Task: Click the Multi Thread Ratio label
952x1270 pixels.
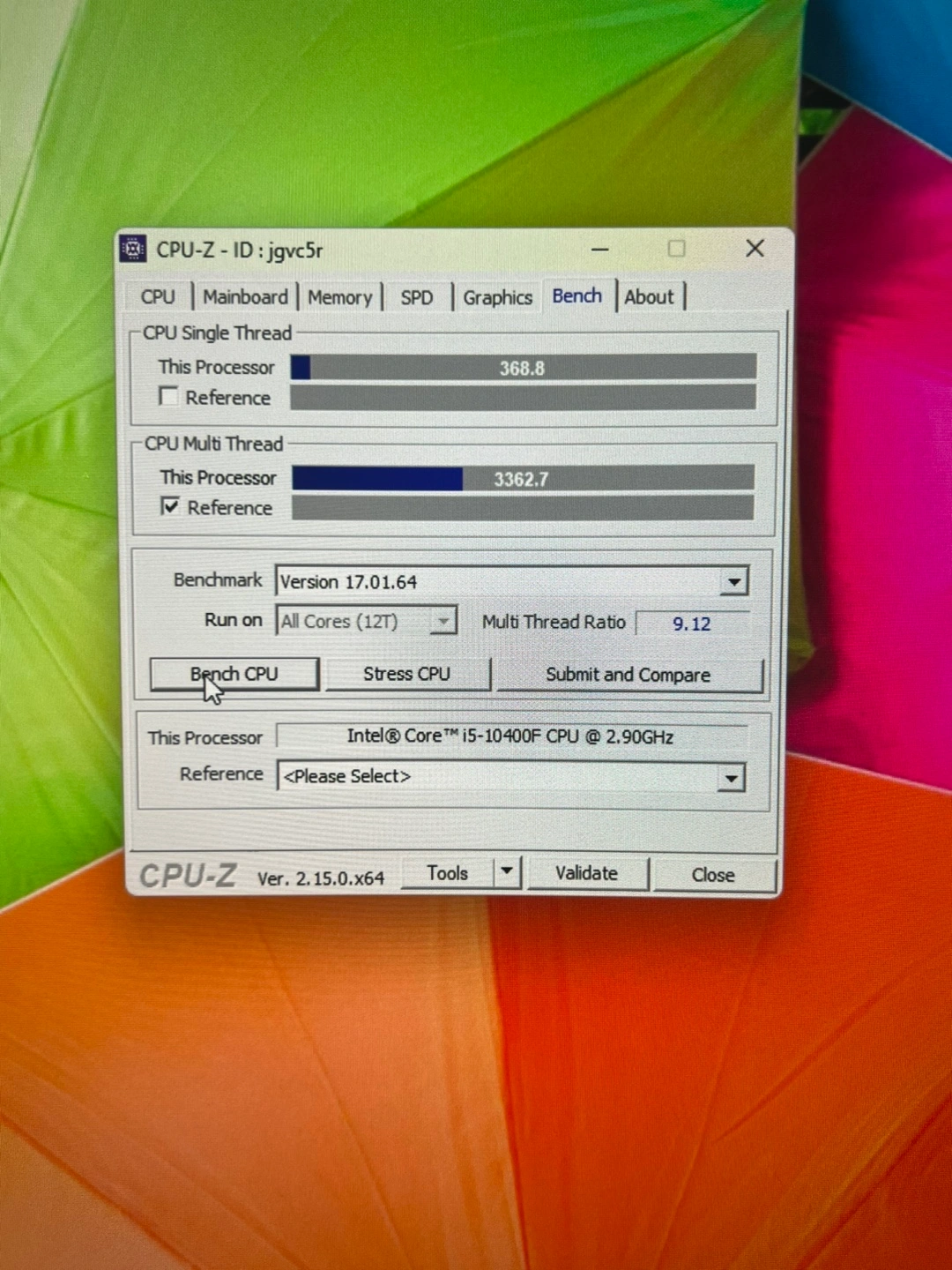Action: coord(554,622)
